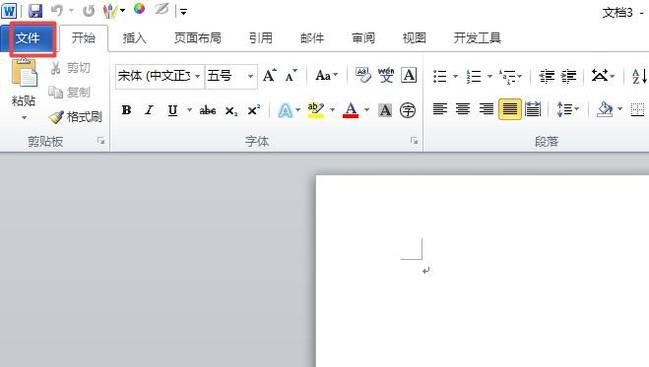Click the 粘贴 paste icon
Viewport: 649px width, 367px height.
click(24, 73)
